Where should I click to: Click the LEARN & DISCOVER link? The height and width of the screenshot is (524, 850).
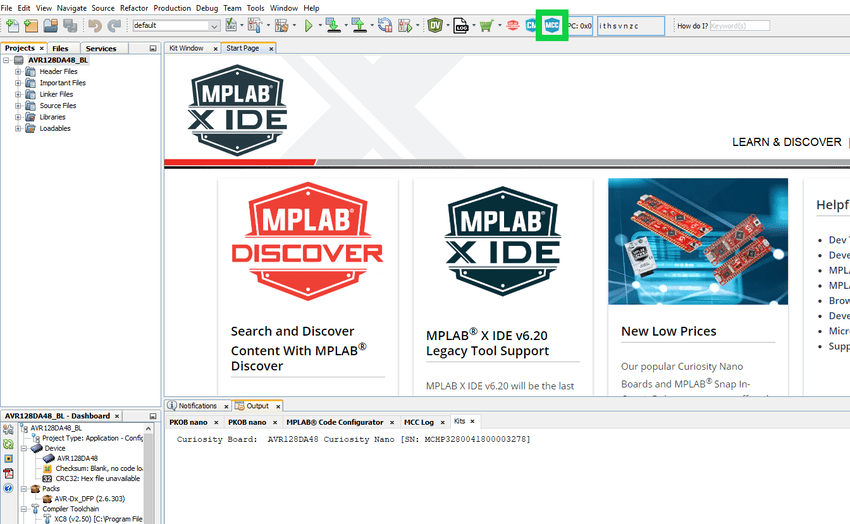[x=786, y=142]
